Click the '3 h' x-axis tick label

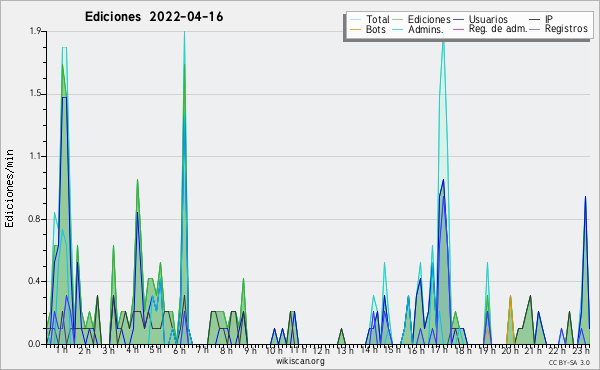pyautogui.click(x=108, y=351)
